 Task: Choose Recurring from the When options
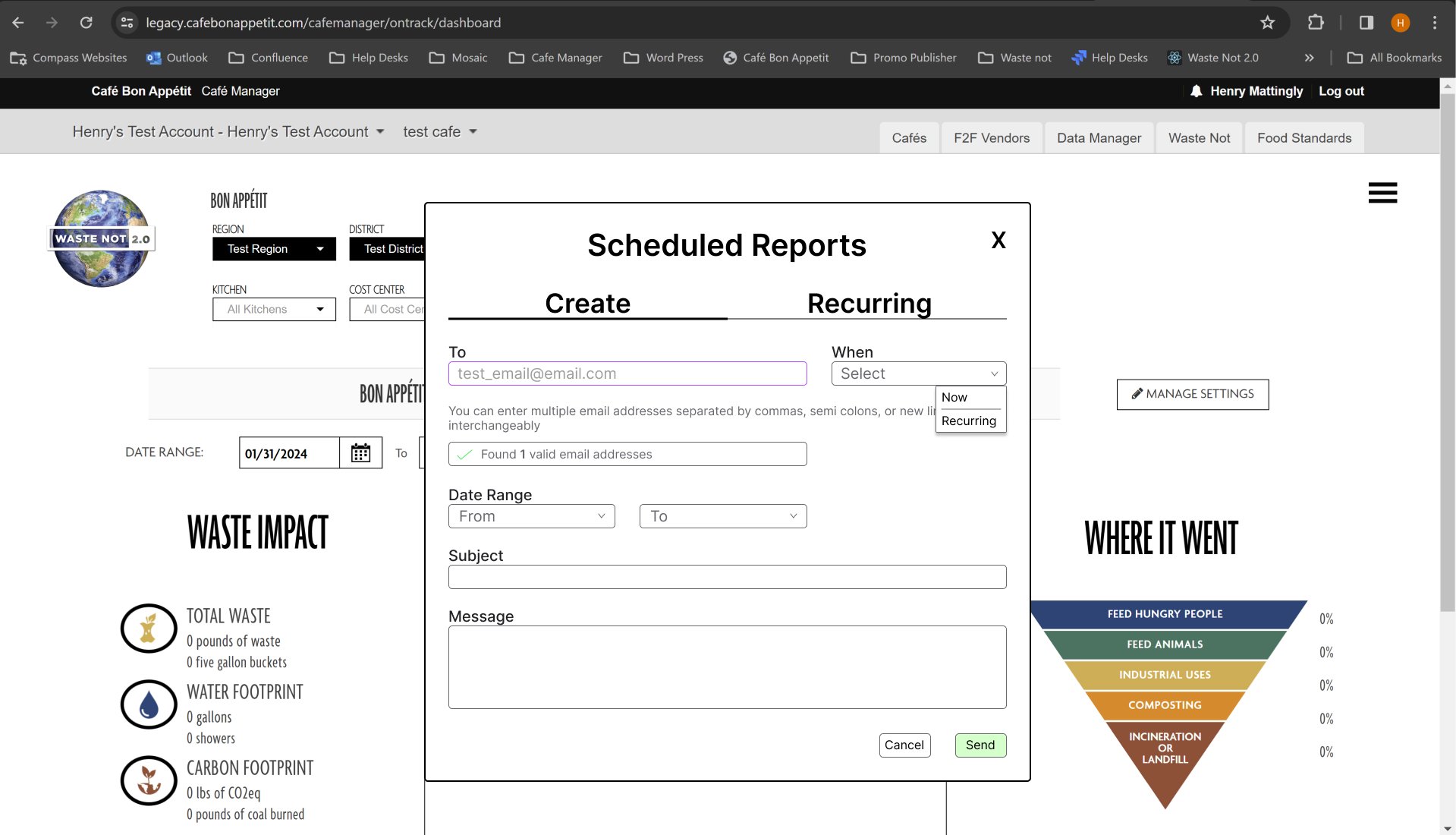969,421
